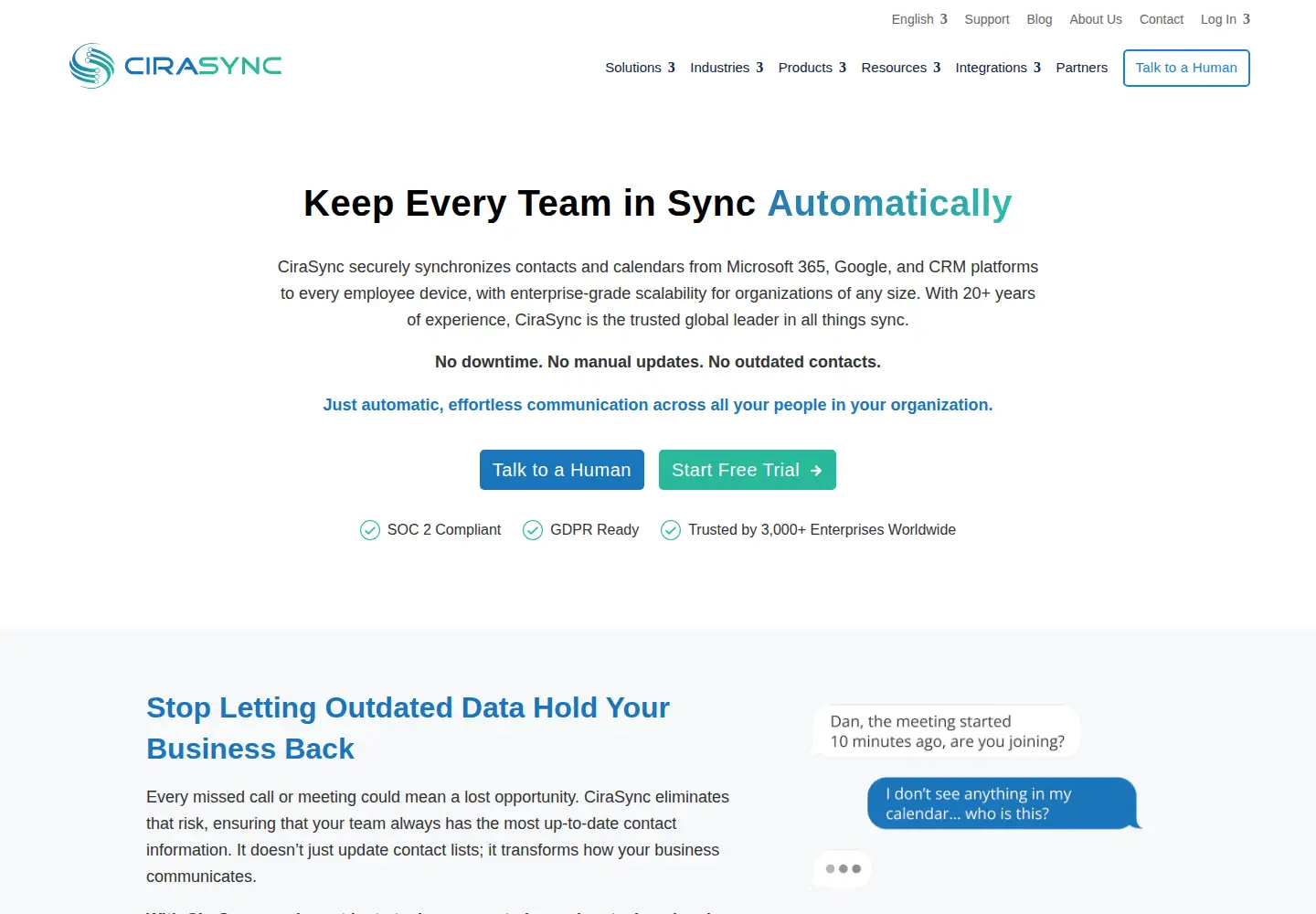Image resolution: width=1316 pixels, height=914 pixels.
Task: Expand the Solutions menu
Action: (640, 68)
